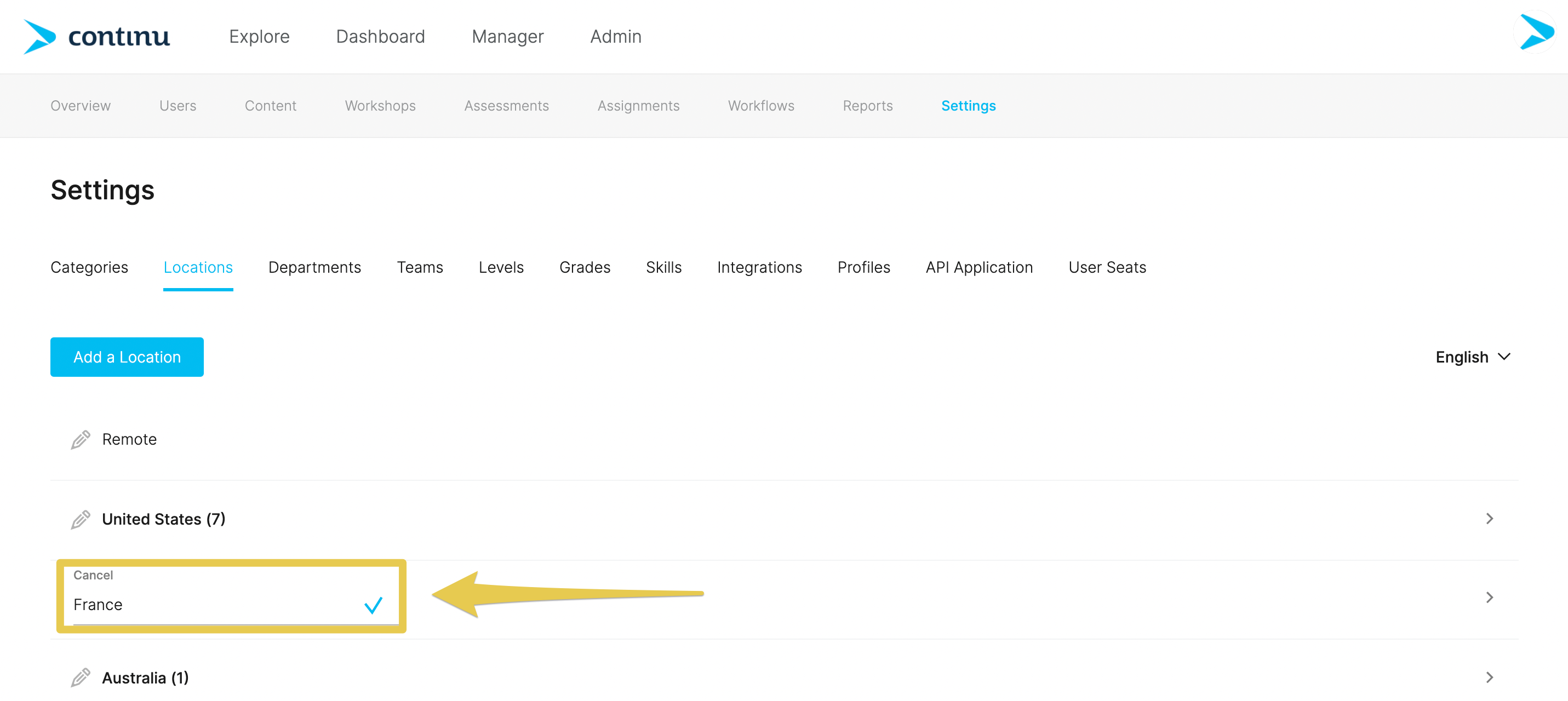Click the Continu logo in the header

coord(96,37)
